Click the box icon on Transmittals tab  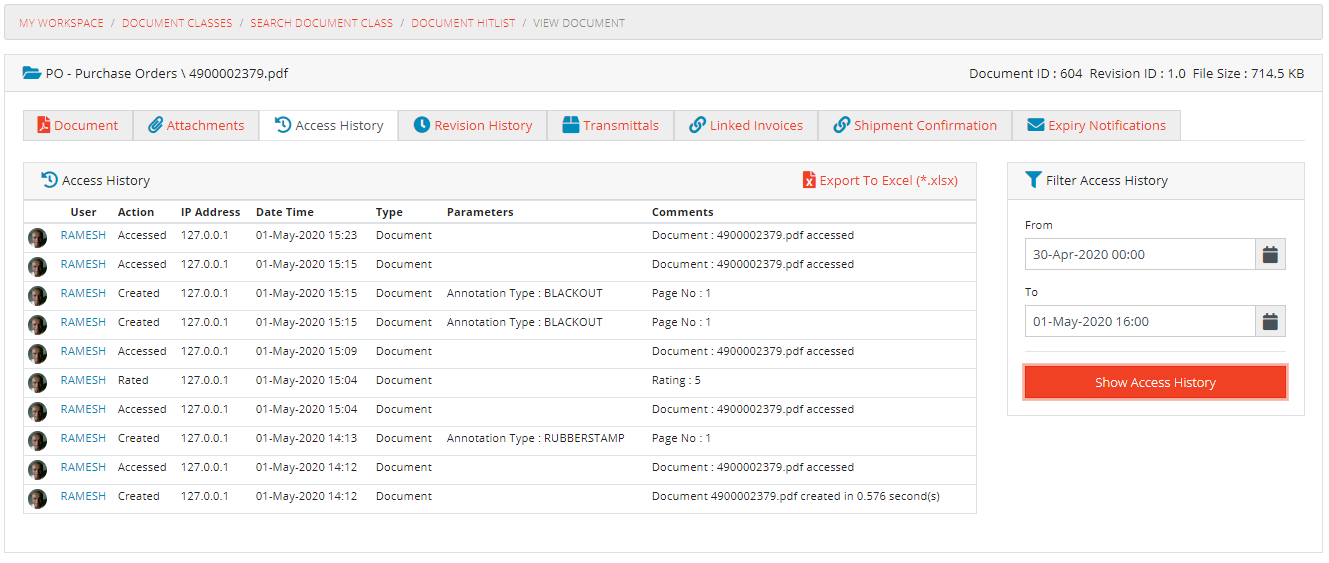coord(571,125)
